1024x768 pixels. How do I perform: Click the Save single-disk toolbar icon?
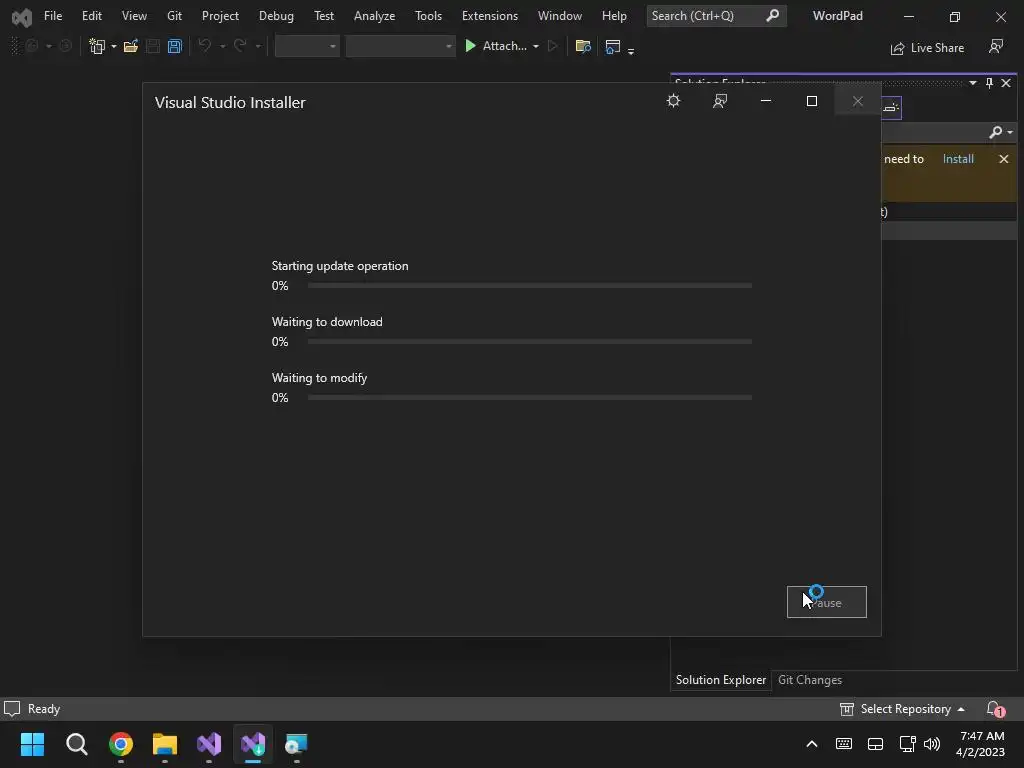click(153, 46)
